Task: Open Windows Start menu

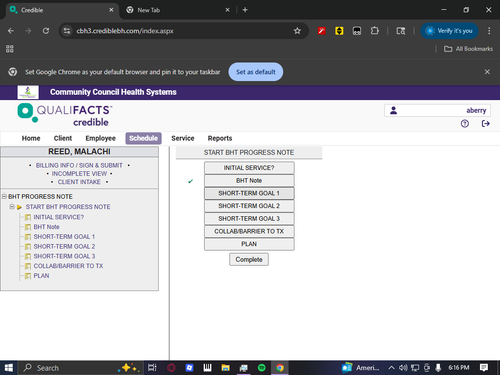Action: [x=9, y=368]
